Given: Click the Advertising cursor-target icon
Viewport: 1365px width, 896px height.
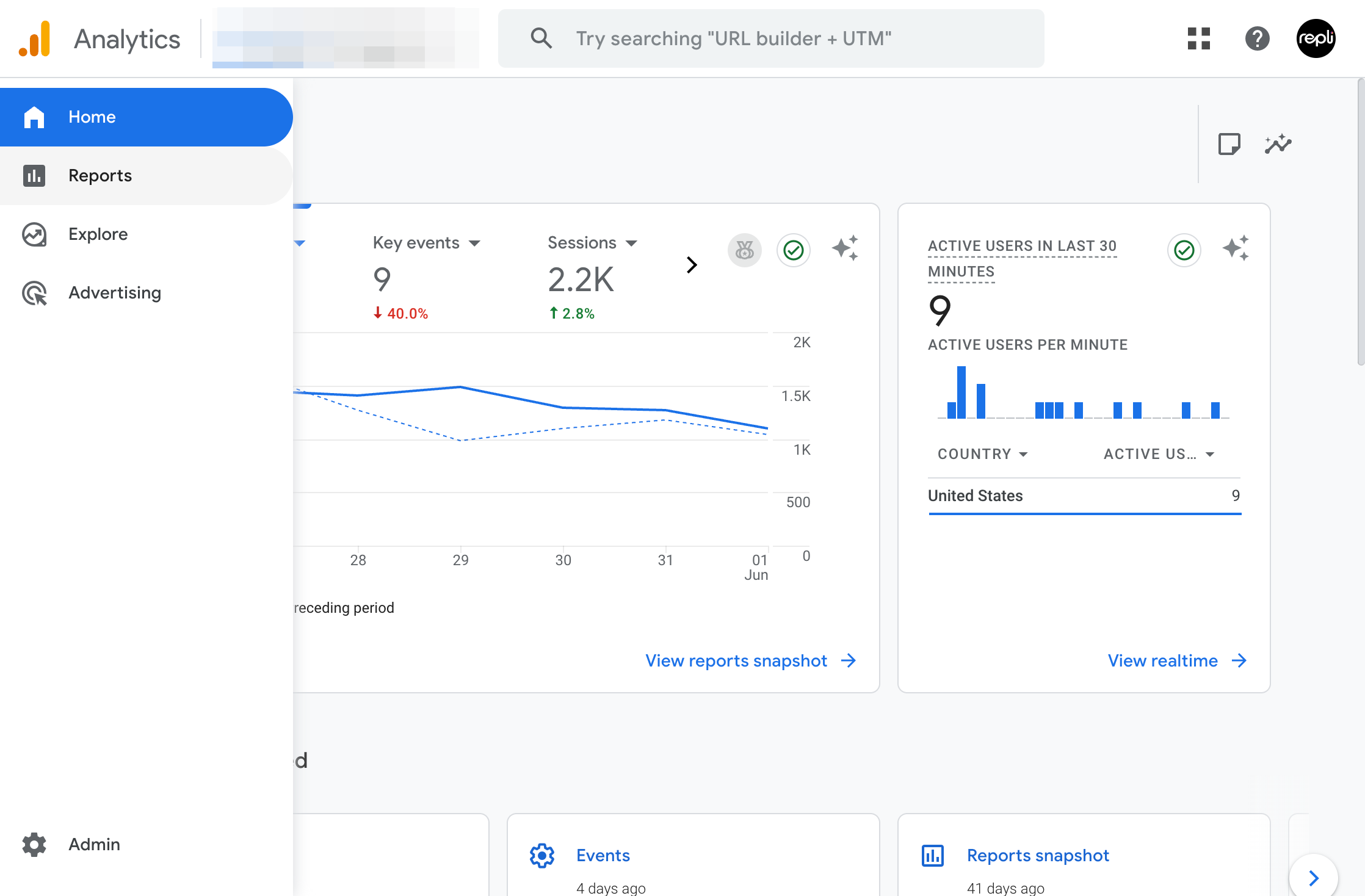Looking at the screenshot, I should 34,293.
